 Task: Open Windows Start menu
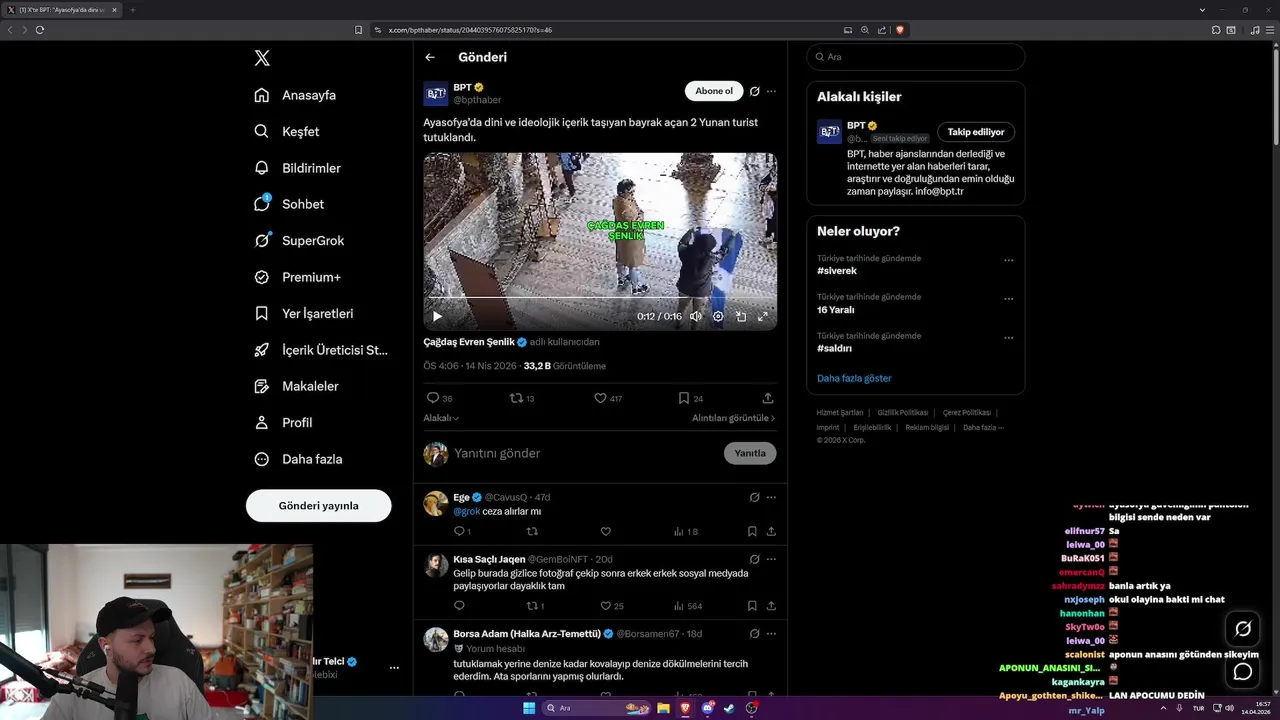[x=529, y=708]
